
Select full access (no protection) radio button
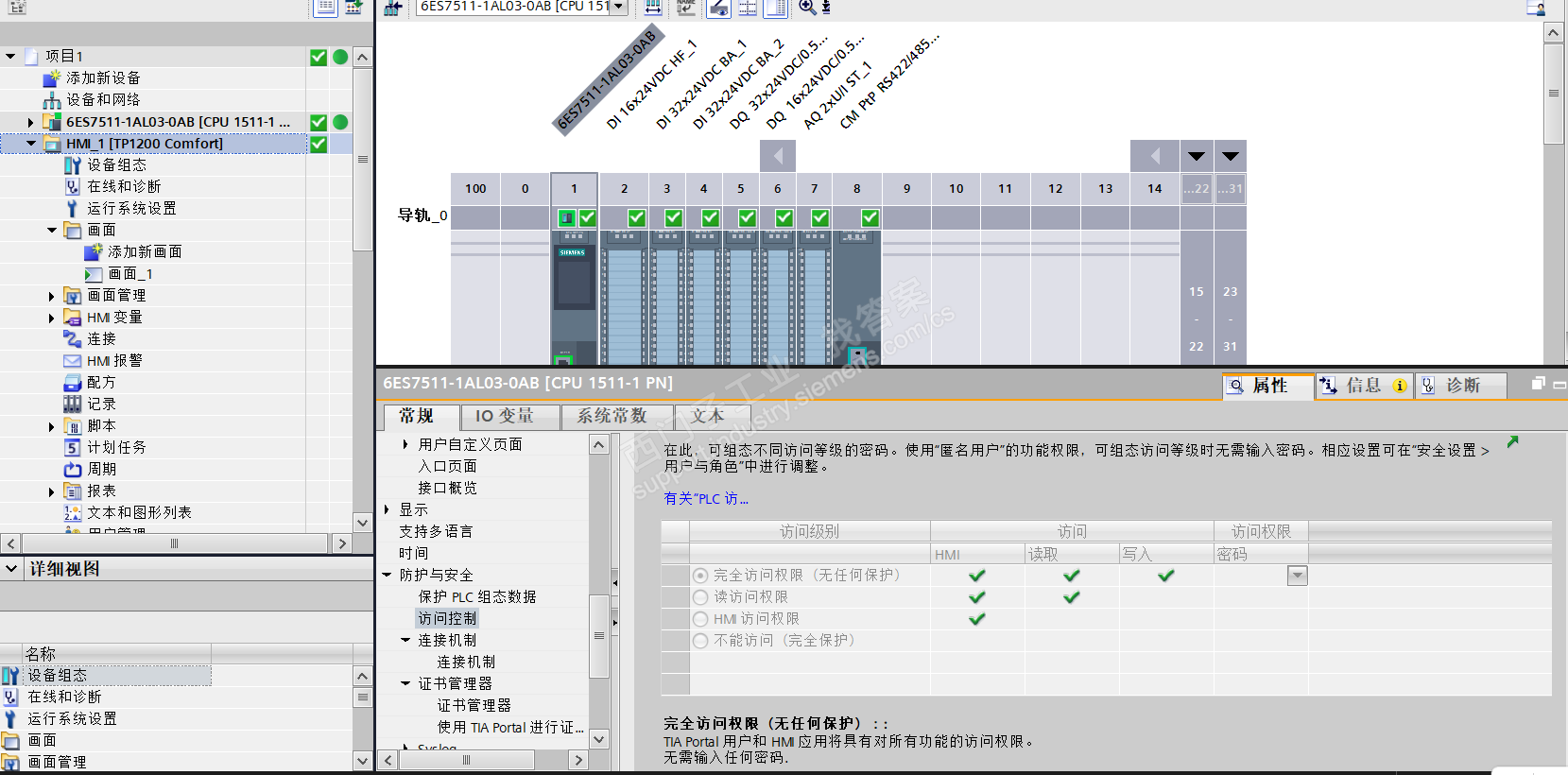[700, 576]
